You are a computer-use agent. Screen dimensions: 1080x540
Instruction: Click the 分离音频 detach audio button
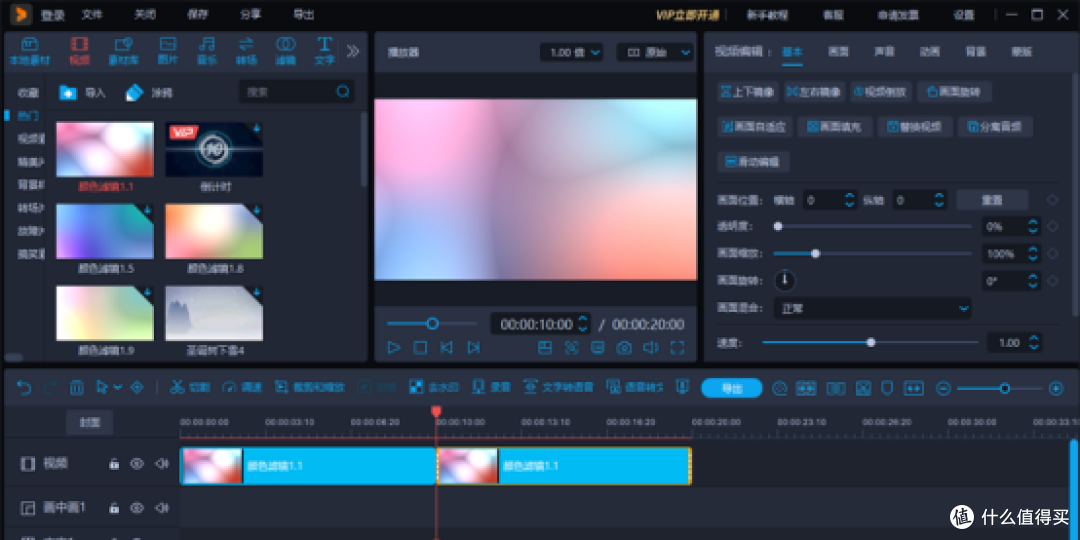point(995,127)
